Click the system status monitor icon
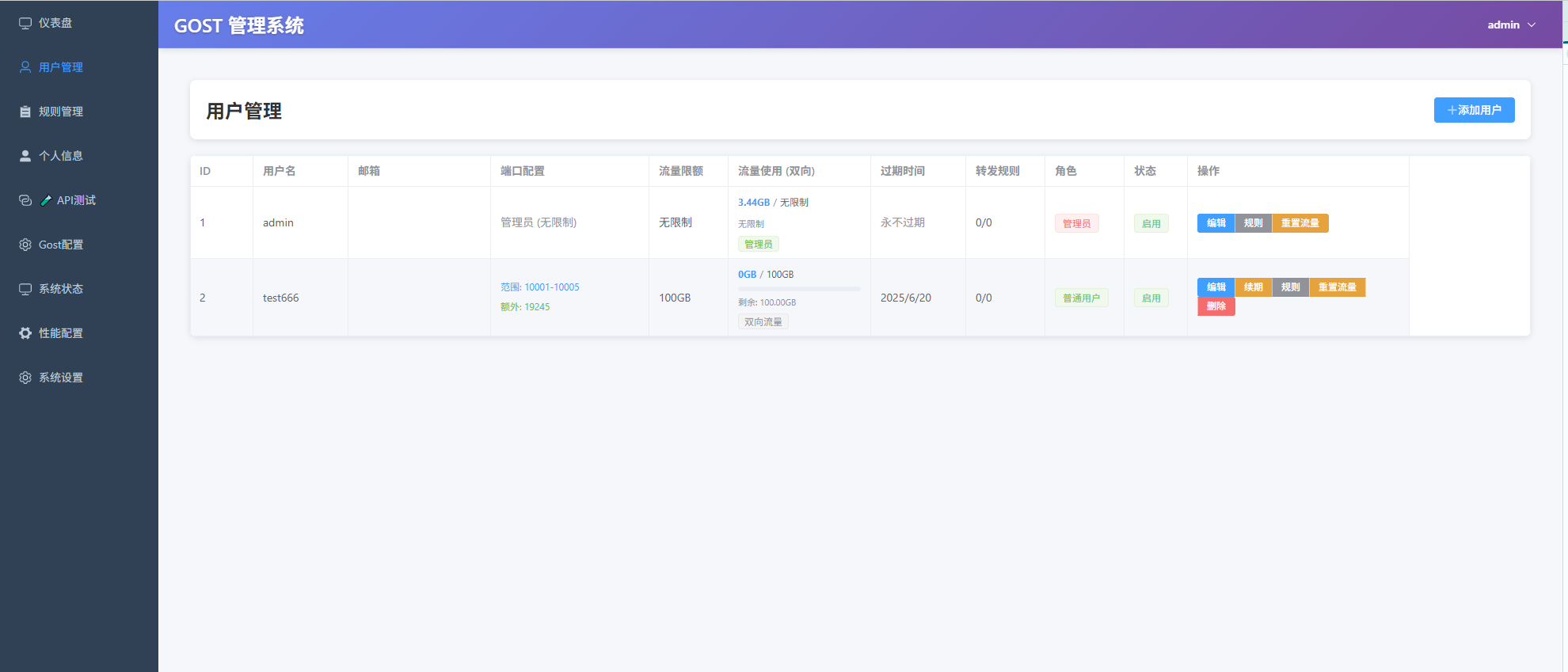1568x672 pixels. [x=25, y=289]
